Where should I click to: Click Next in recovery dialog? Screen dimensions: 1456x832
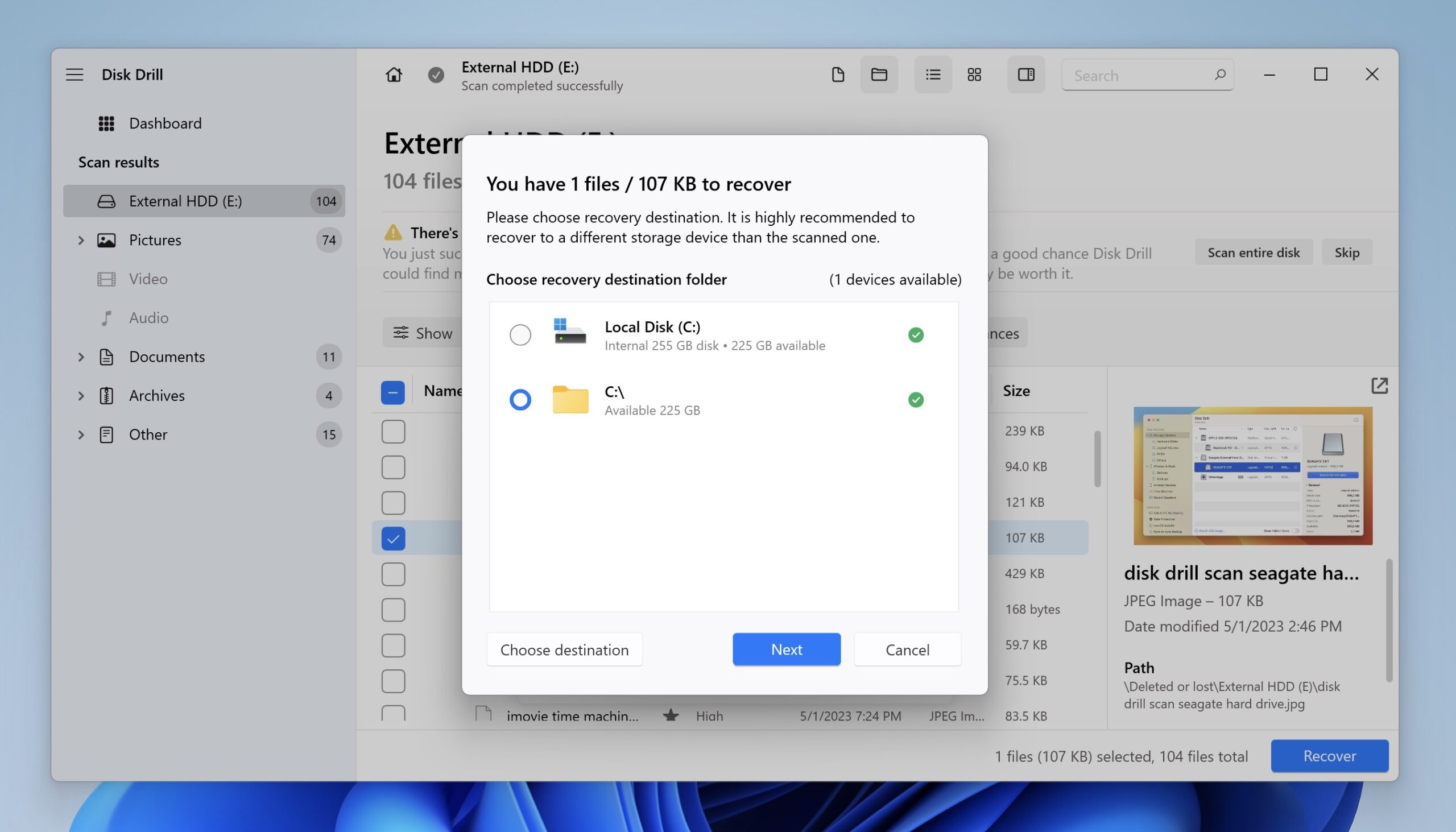pyautogui.click(x=787, y=649)
